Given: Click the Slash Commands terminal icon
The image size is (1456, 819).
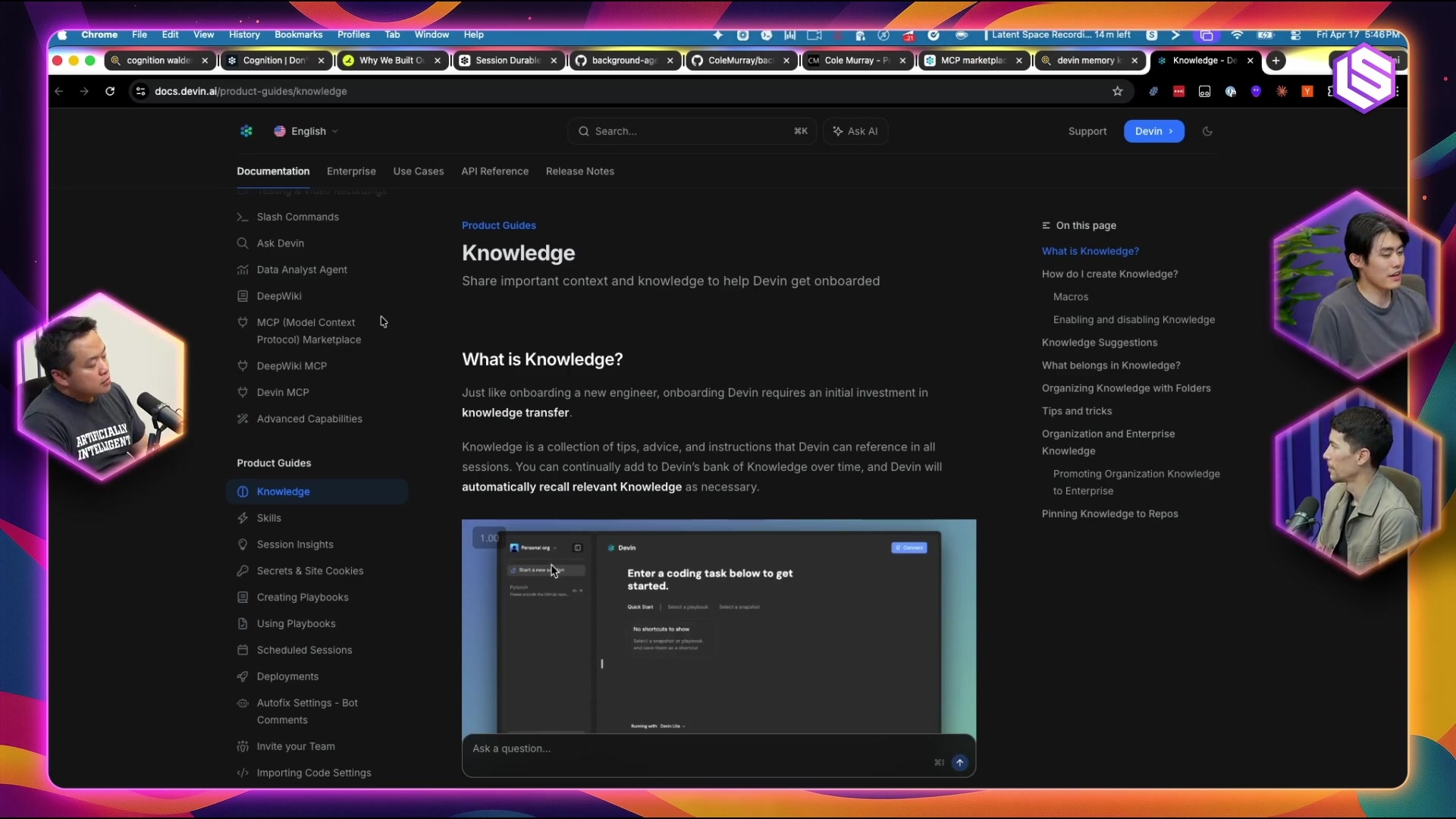Looking at the screenshot, I should tap(243, 217).
